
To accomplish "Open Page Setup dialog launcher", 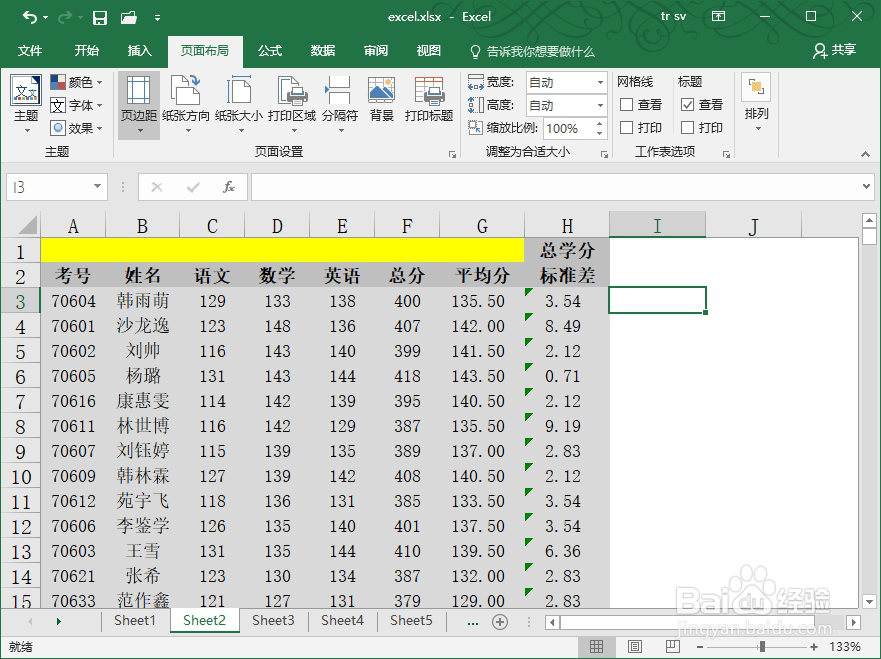I will click(x=452, y=154).
